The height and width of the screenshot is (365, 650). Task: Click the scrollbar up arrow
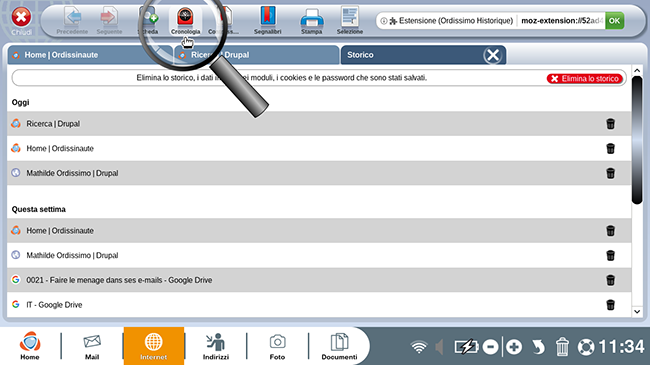tap(637, 71)
